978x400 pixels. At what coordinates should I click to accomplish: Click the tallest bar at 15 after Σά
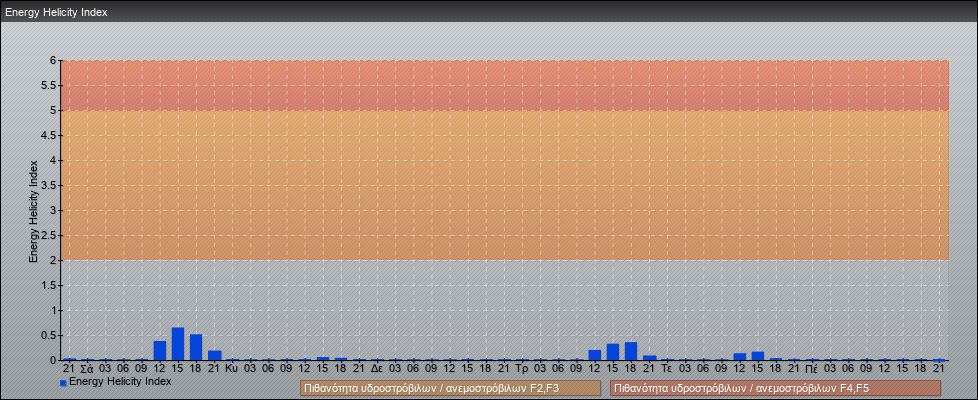click(x=178, y=344)
